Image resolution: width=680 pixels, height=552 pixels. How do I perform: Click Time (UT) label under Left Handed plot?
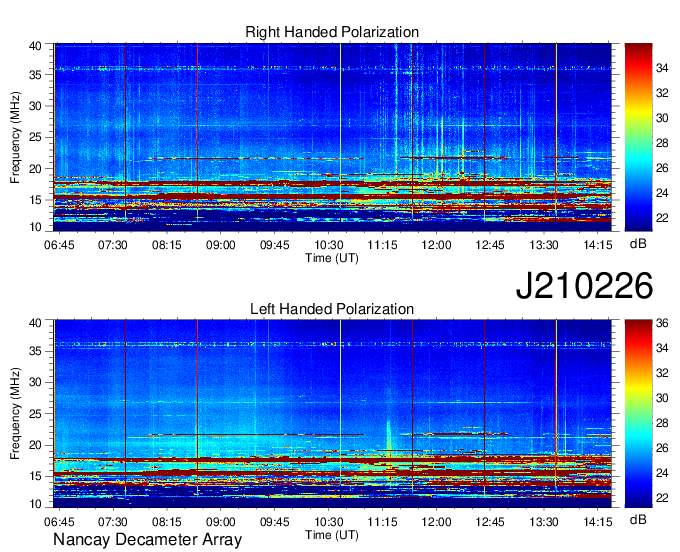[332, 535]
